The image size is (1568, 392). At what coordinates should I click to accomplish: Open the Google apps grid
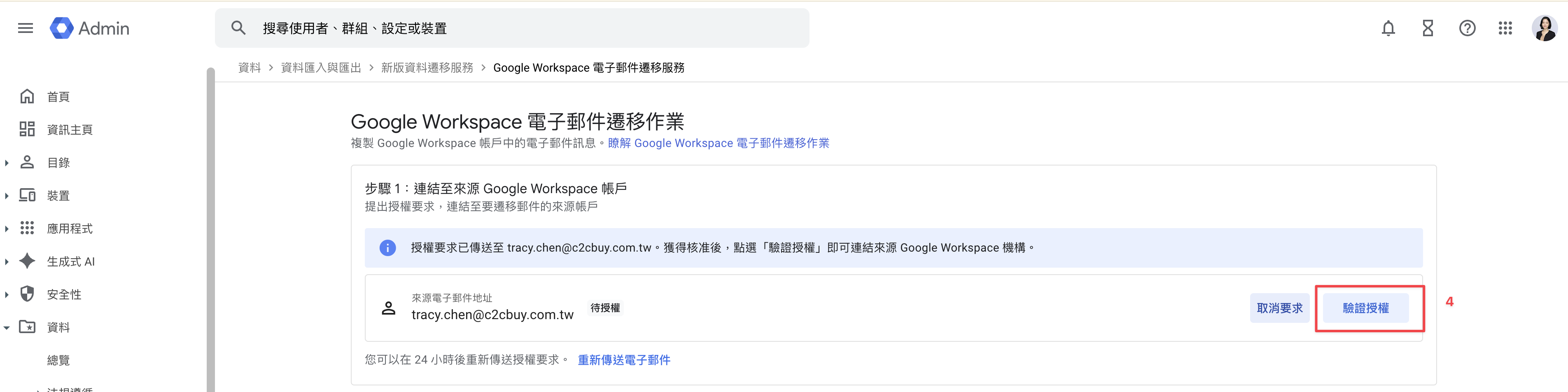tap(1505, 28)
